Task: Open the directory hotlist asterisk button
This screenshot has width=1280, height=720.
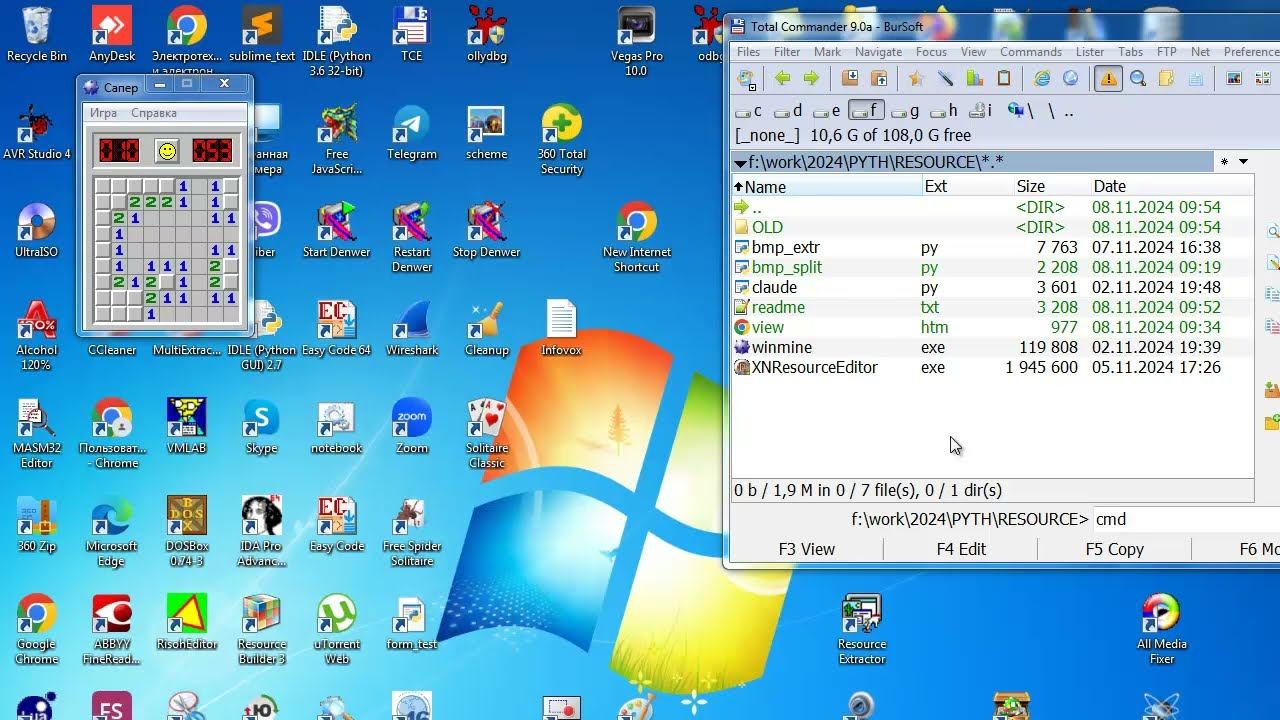Action: (1224, 162)
